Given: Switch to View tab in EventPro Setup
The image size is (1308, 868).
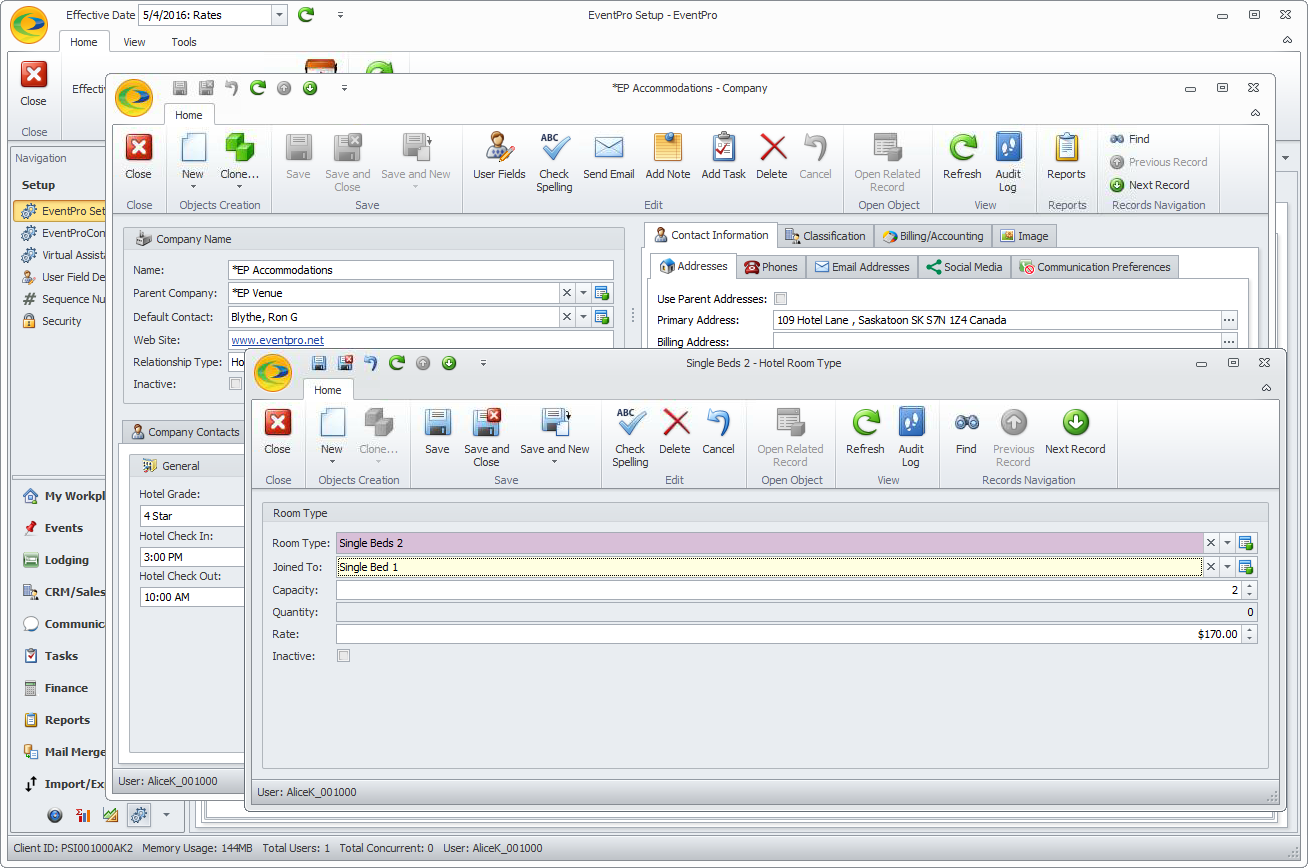Looking at the screenshot, I should pos(134,42).
